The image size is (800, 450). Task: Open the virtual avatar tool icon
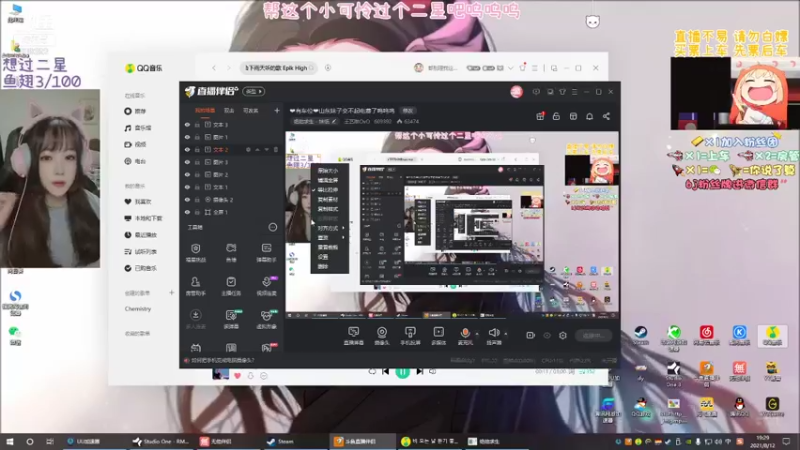(266, 319)
